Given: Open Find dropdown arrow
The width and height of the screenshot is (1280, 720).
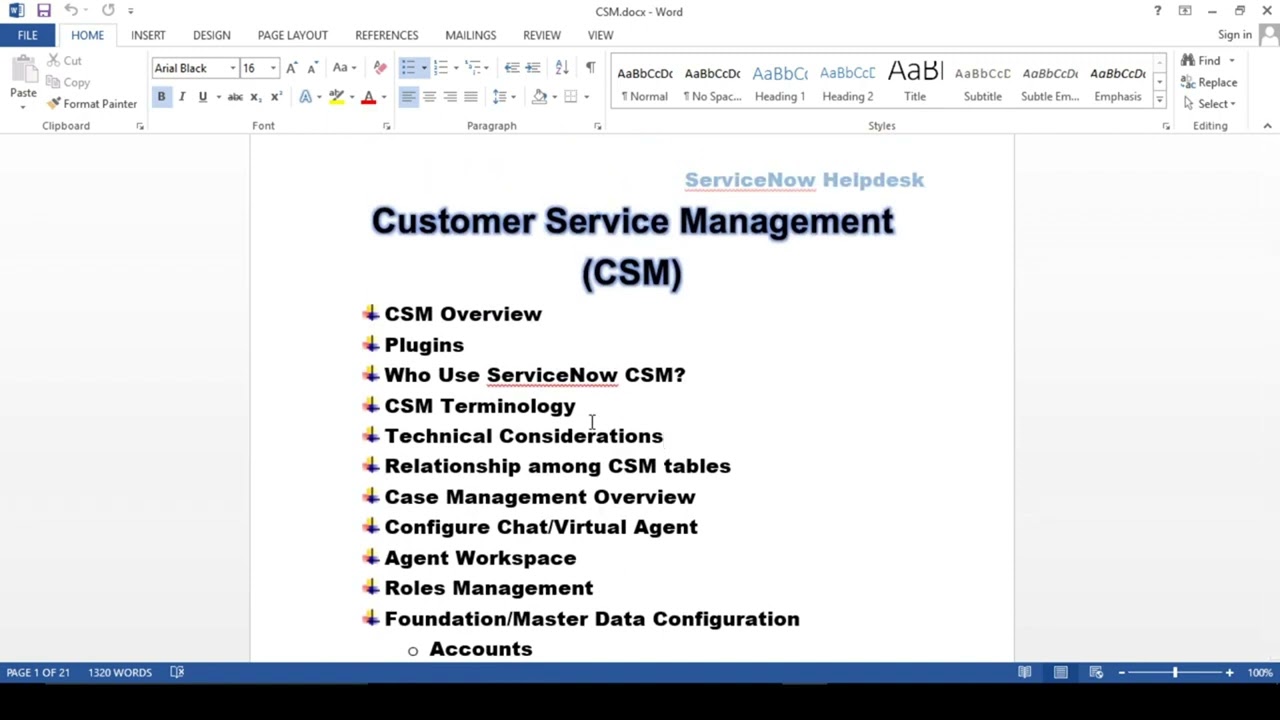Looking at the screenshot, I should coord(1232,61).
